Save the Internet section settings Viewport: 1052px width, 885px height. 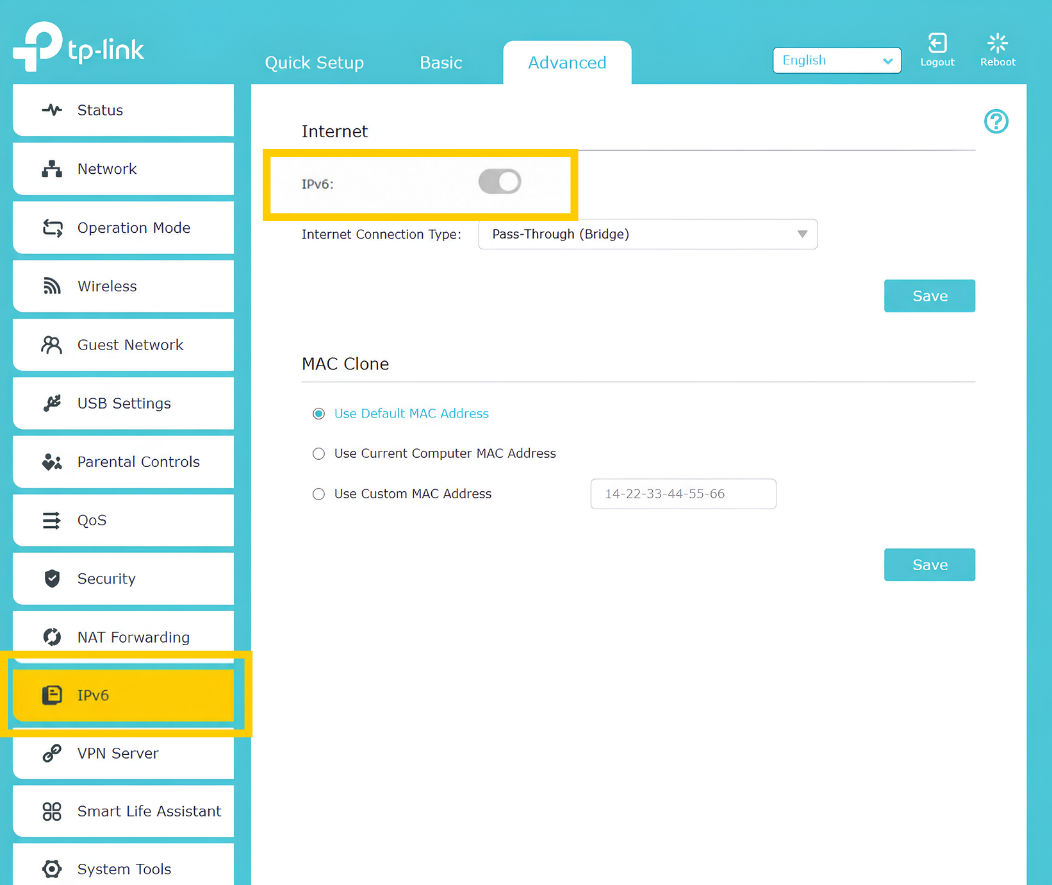929,296
